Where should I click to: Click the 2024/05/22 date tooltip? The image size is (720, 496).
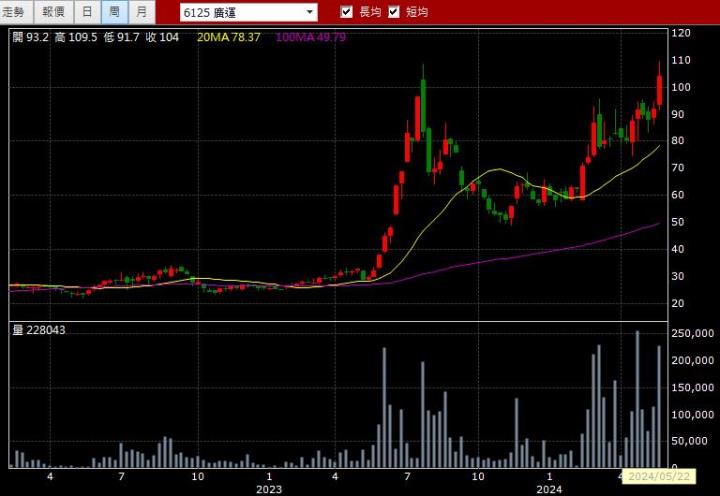point(657,476)
